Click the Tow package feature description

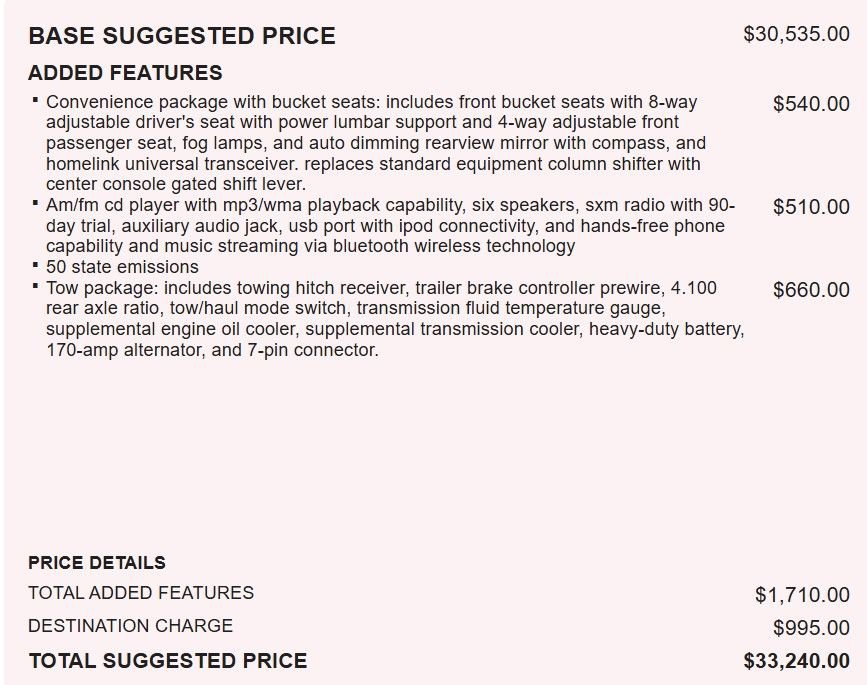395,319
